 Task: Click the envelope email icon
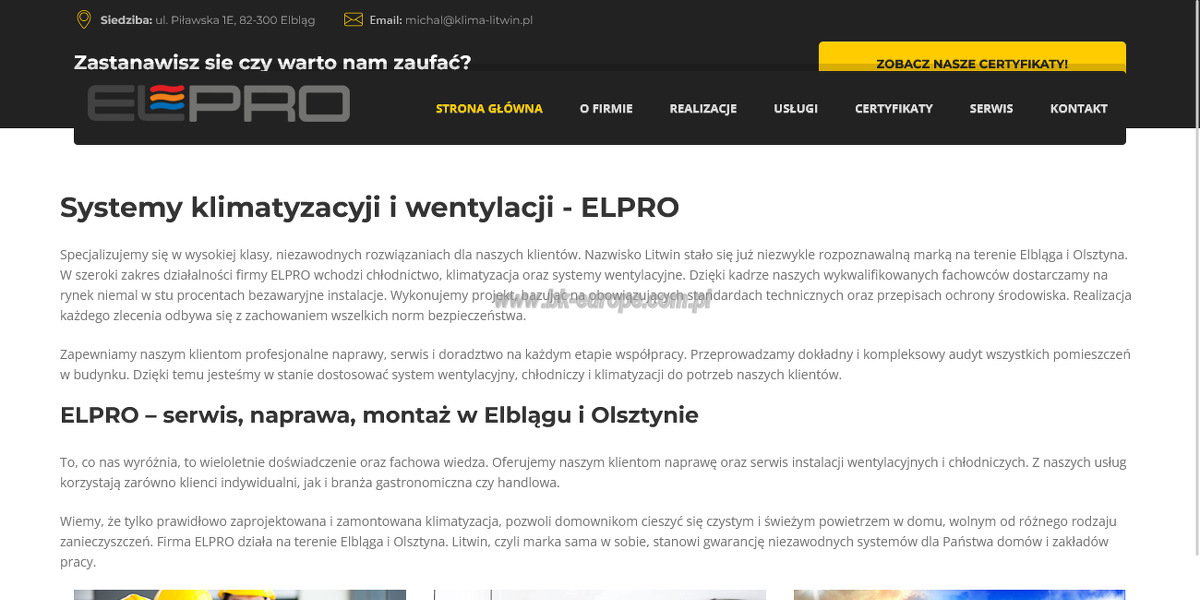353,19
